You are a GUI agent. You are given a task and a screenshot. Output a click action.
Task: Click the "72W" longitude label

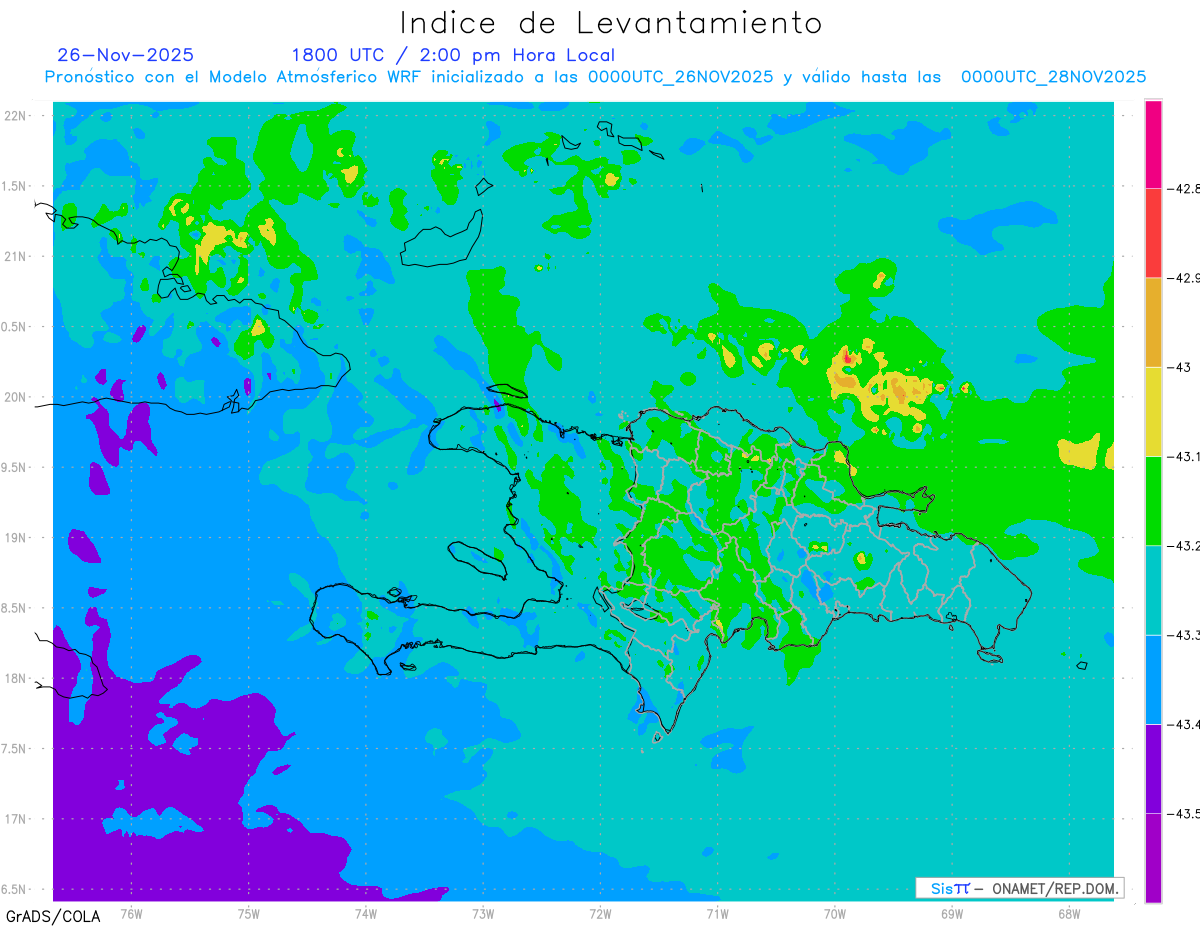coord(600,913)
